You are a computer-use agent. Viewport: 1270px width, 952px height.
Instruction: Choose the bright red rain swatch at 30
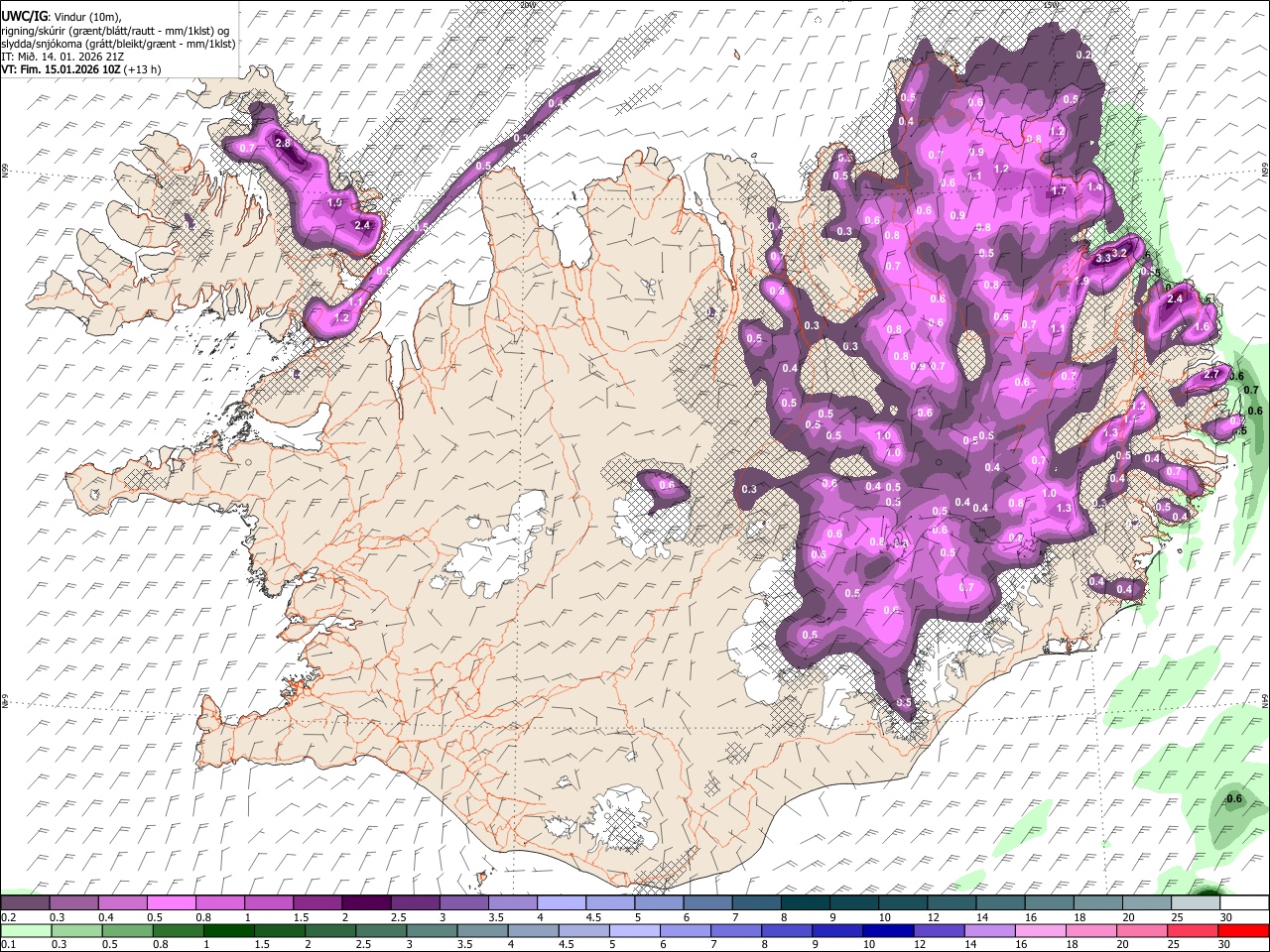[1242, 930]
